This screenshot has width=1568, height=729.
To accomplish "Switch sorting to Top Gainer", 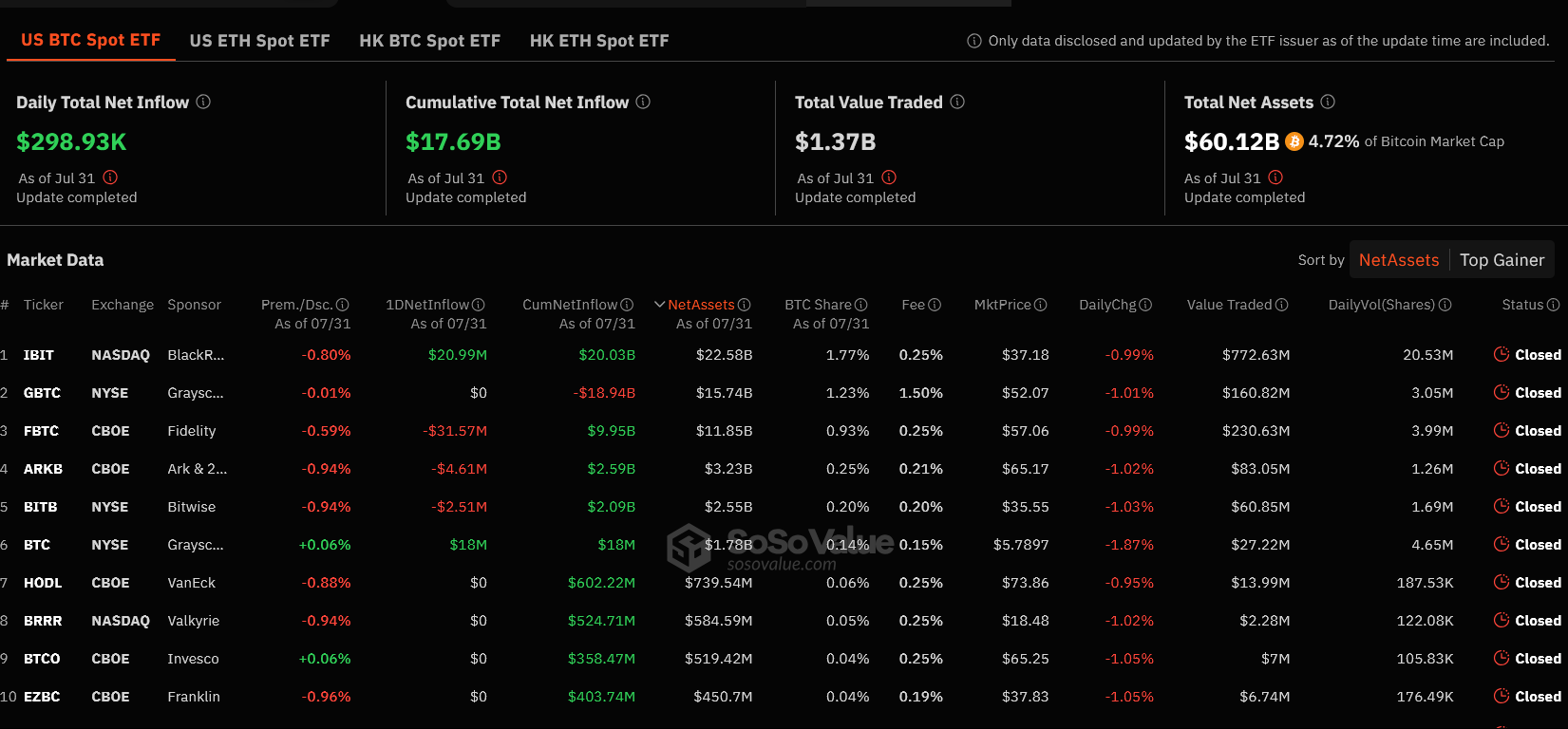I will click(1502, 260).
